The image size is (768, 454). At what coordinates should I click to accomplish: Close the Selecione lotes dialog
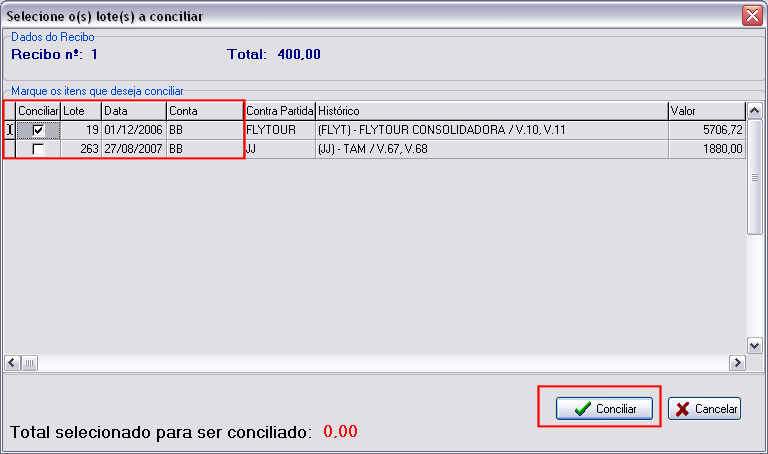[x=752, y=16]
